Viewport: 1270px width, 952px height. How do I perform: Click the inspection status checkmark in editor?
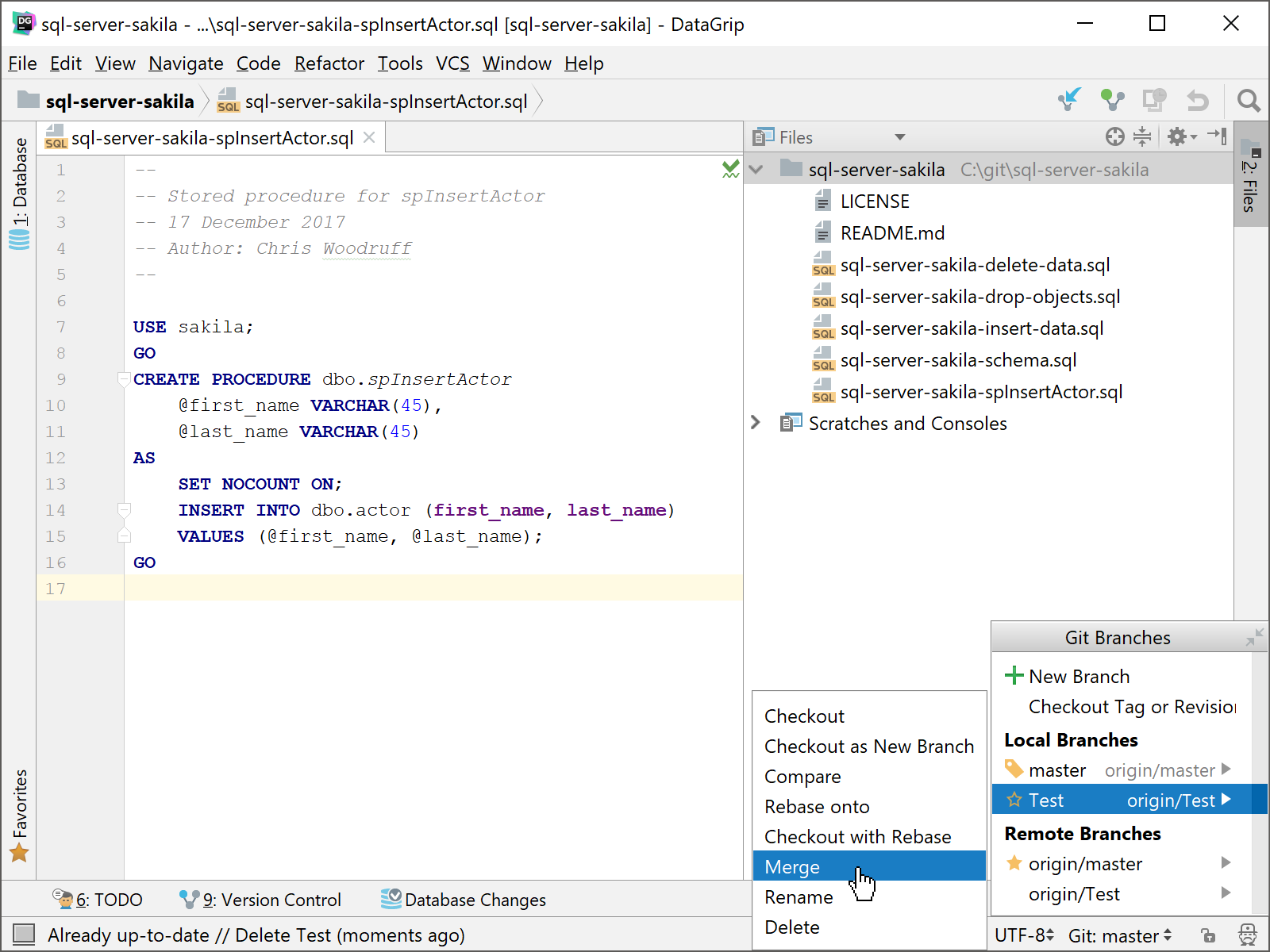[730, 169]
